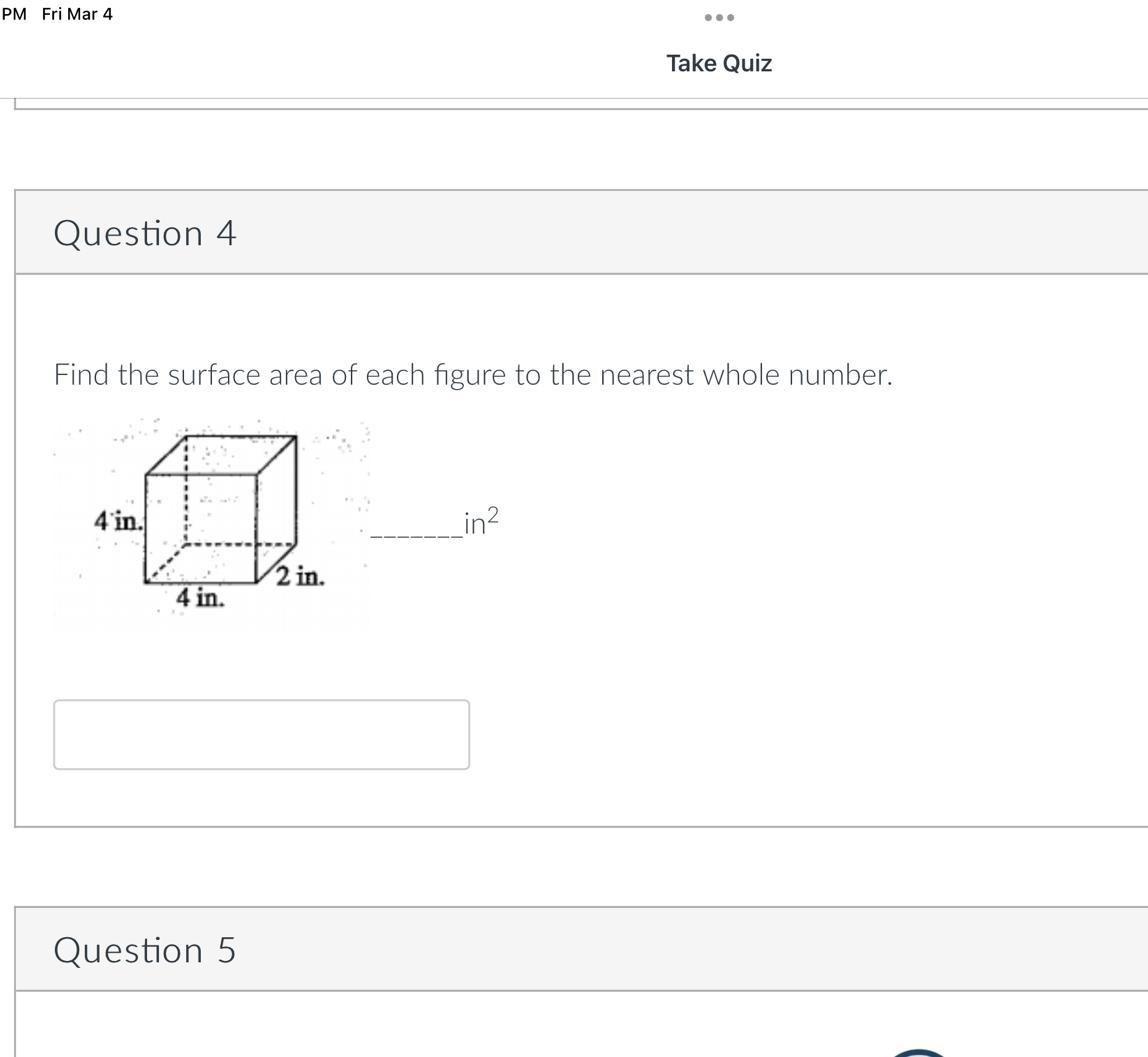Focus the Question 4 answer text box
1148x1057 pixels.
(x=261, y=735)
